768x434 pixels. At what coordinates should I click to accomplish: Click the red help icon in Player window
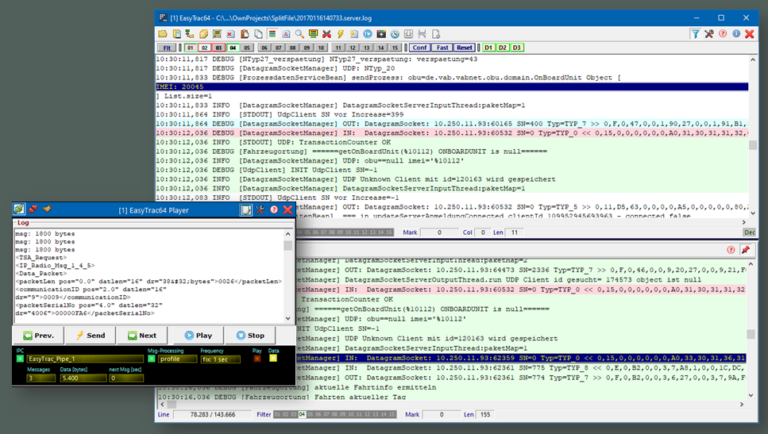[274, 209]
